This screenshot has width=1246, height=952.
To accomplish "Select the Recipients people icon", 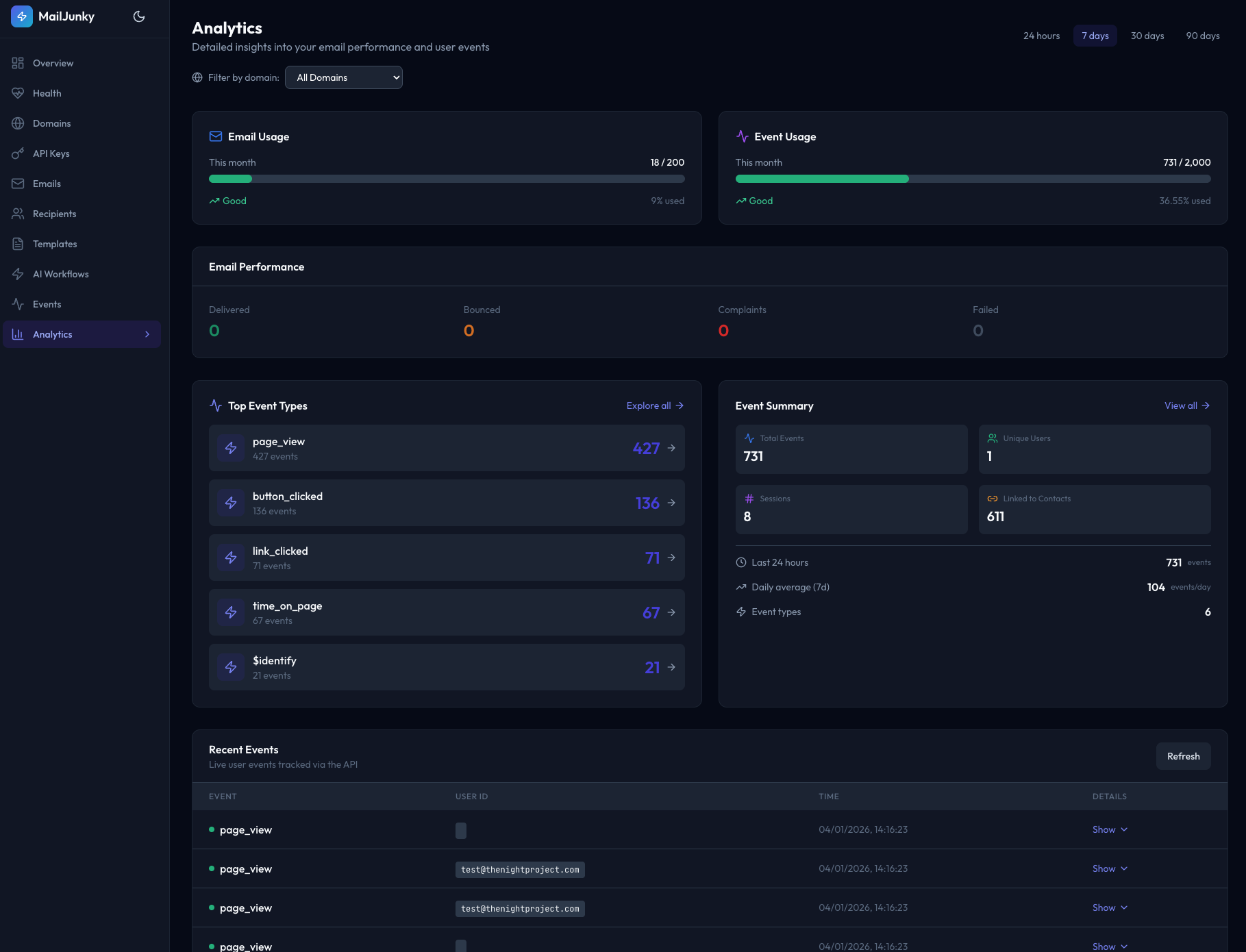I will tap(18, 214).
